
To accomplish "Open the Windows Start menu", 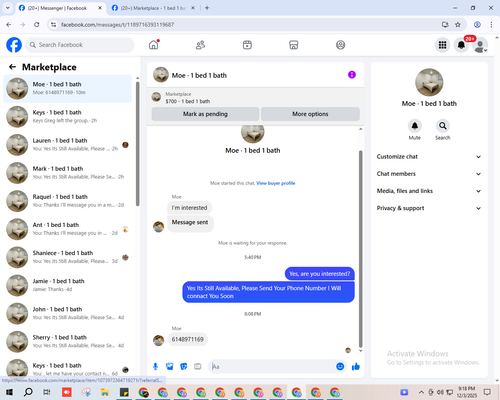I will pyautogui.click(x=9, y=392).
